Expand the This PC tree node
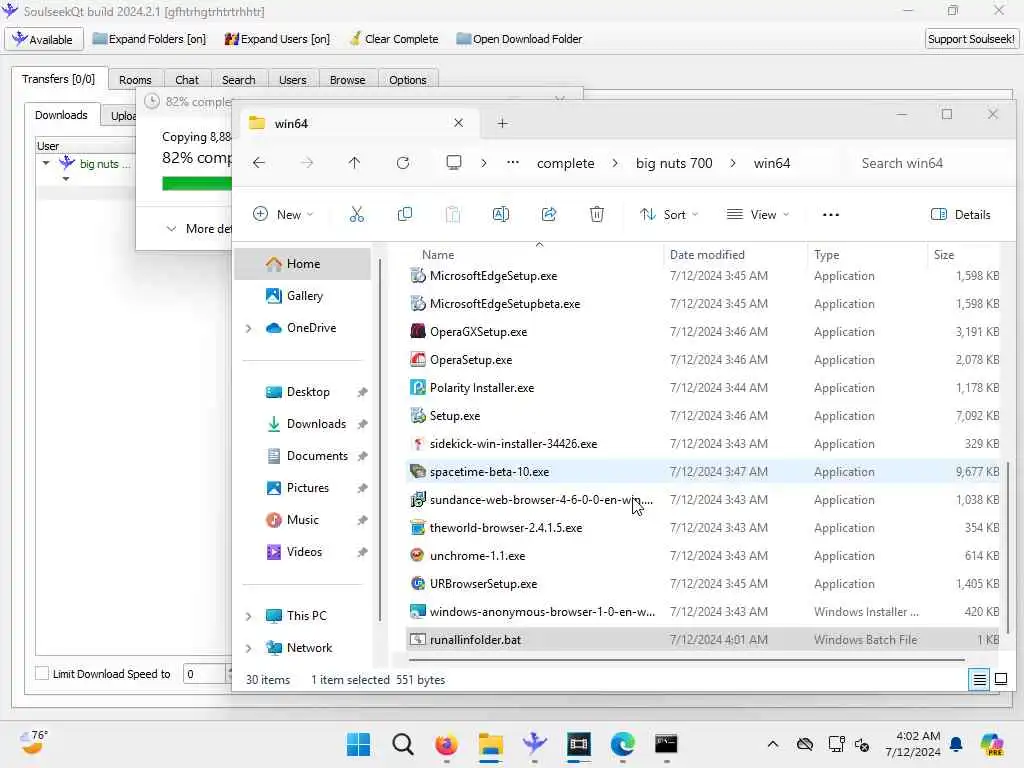Image resolution: width=1024 pixels, height=768 pixels. [x=248, y=616]
